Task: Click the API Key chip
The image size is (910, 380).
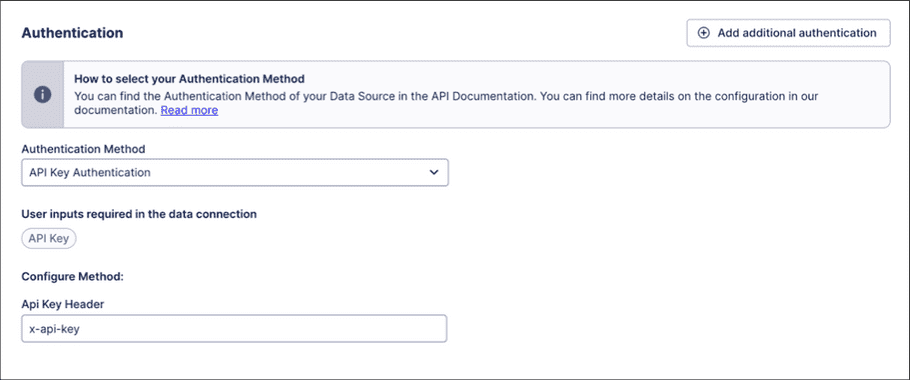Action: point(49,238)
